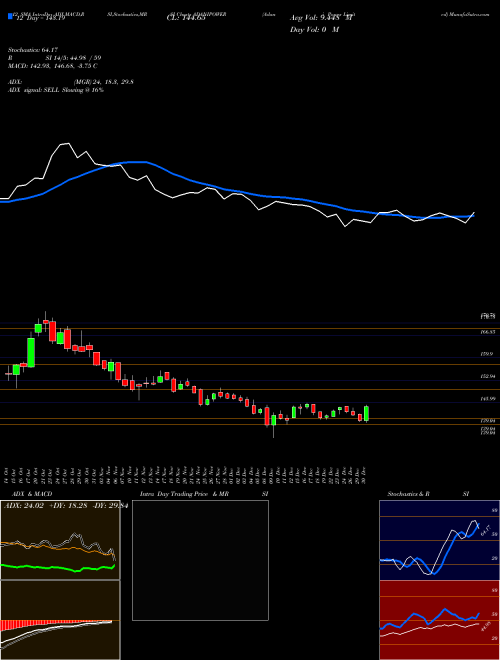The width and height of the screenshot is (500, 660).
Task: Click the 166.83 price axis label
Action: [x=487, y=332]
